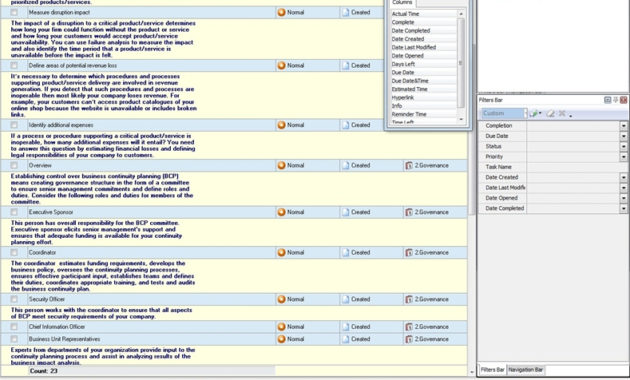This screenshot has width=630, height=380.
Task: Check the Executive Sponsor task checkbox
Action: coord(14,212)
